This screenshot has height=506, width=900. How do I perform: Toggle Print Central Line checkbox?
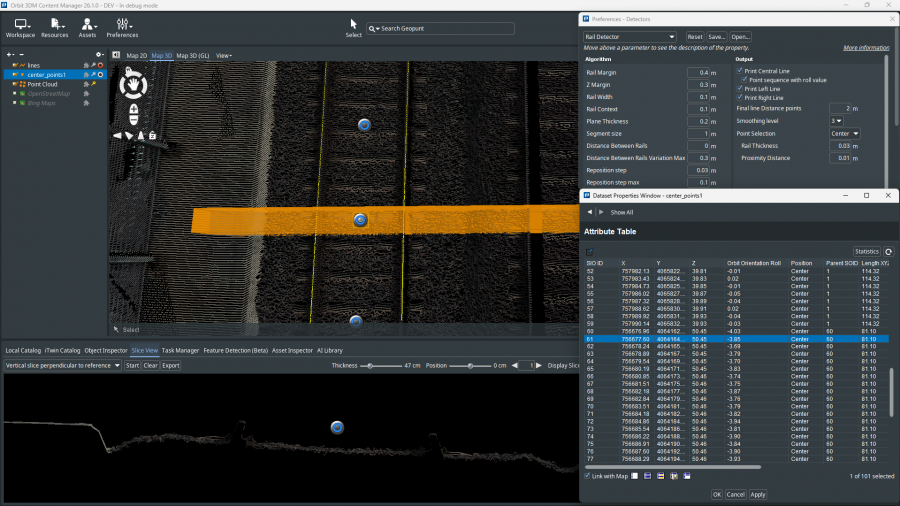tap(740, 71)
